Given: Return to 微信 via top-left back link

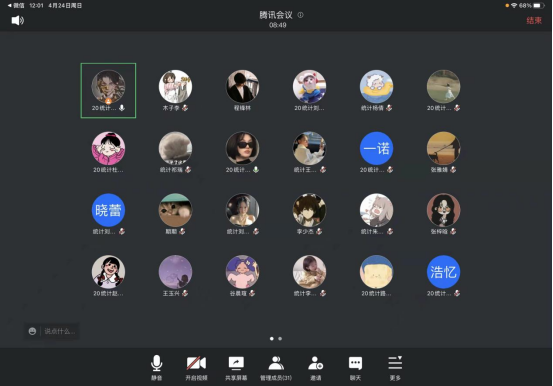Looking at the screenshot, I should pos(16,5).
